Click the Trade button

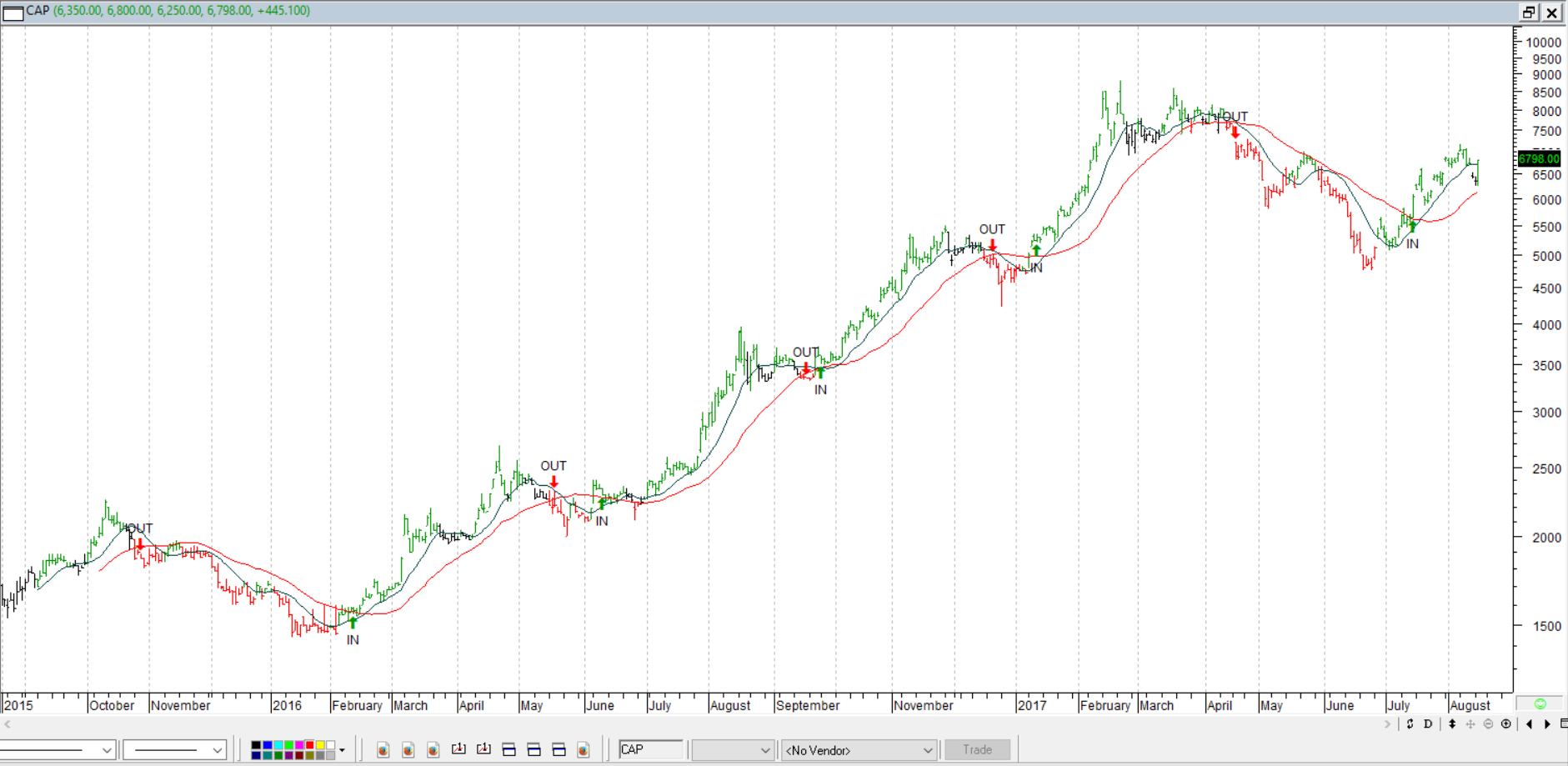coord(977,749)
